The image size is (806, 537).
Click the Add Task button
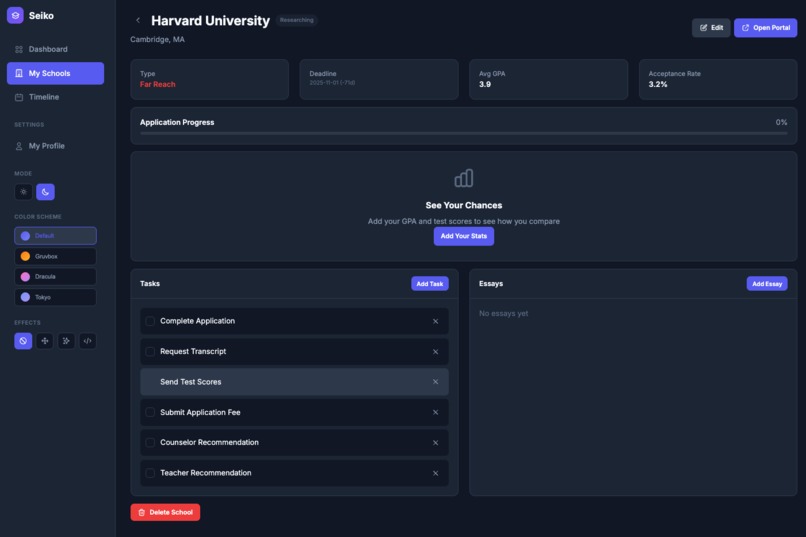[x=430, y=284]
